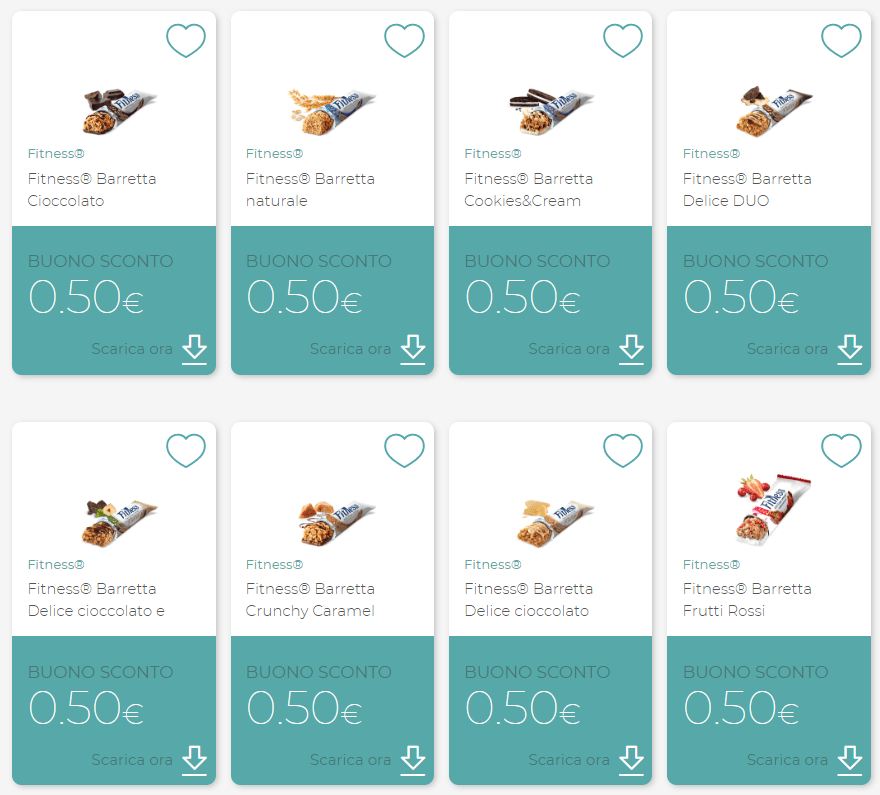This screenshot has width=880, height=795.
Task: Favorite the Fitness Barretta Cioccolato coupon
Action: click(x=186, y=41)
